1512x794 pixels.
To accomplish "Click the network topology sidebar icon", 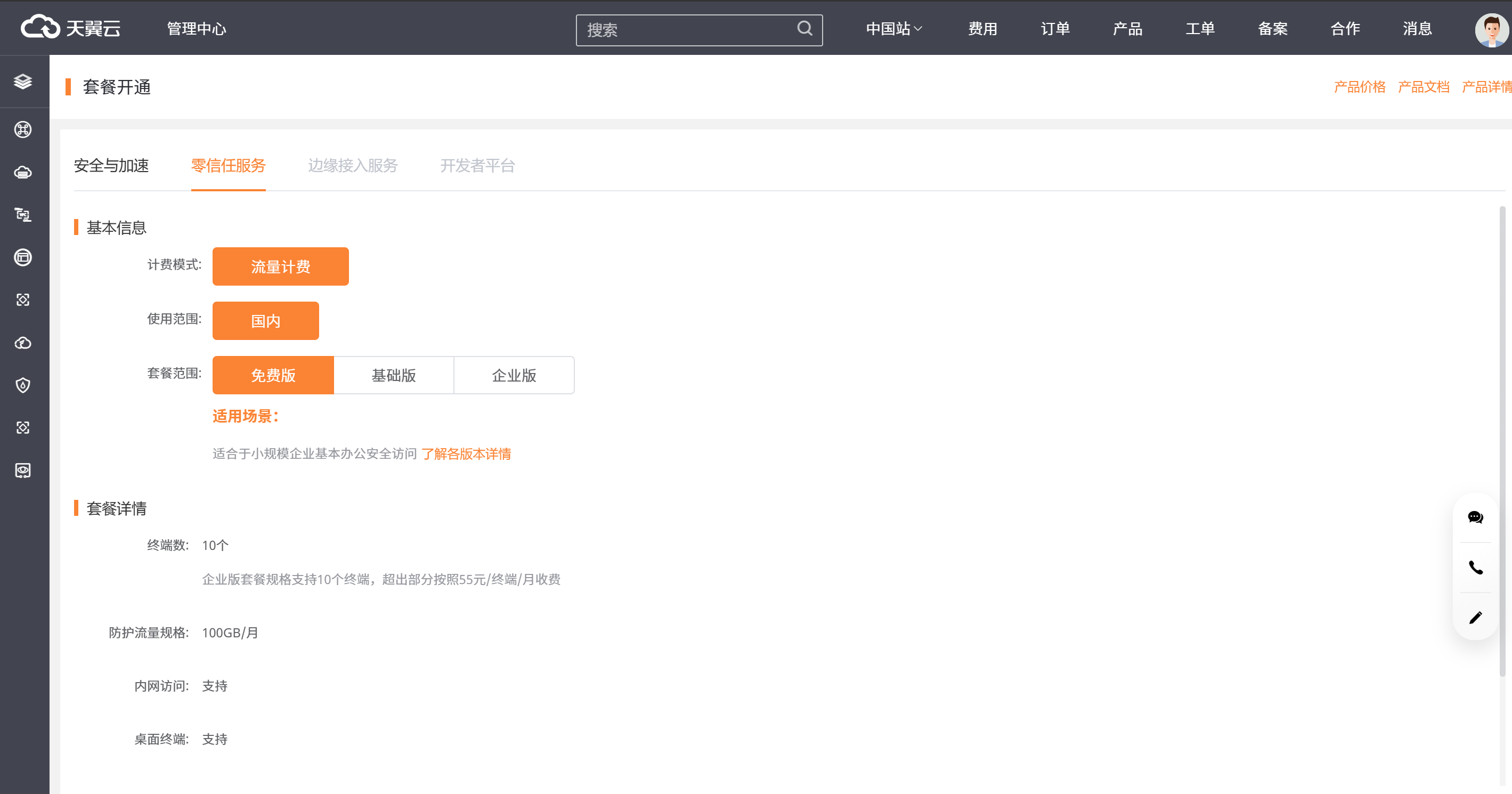I will [x=23, y=215].
